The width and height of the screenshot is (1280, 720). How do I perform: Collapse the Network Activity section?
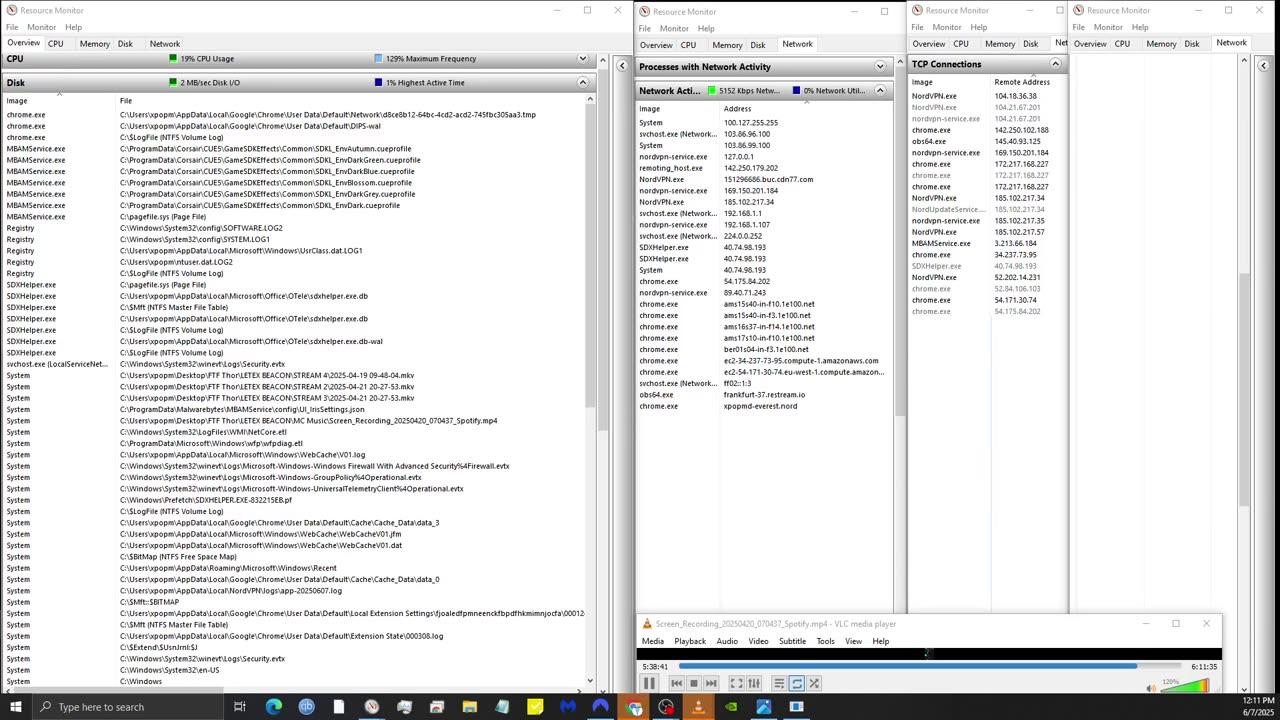(880, 91)
